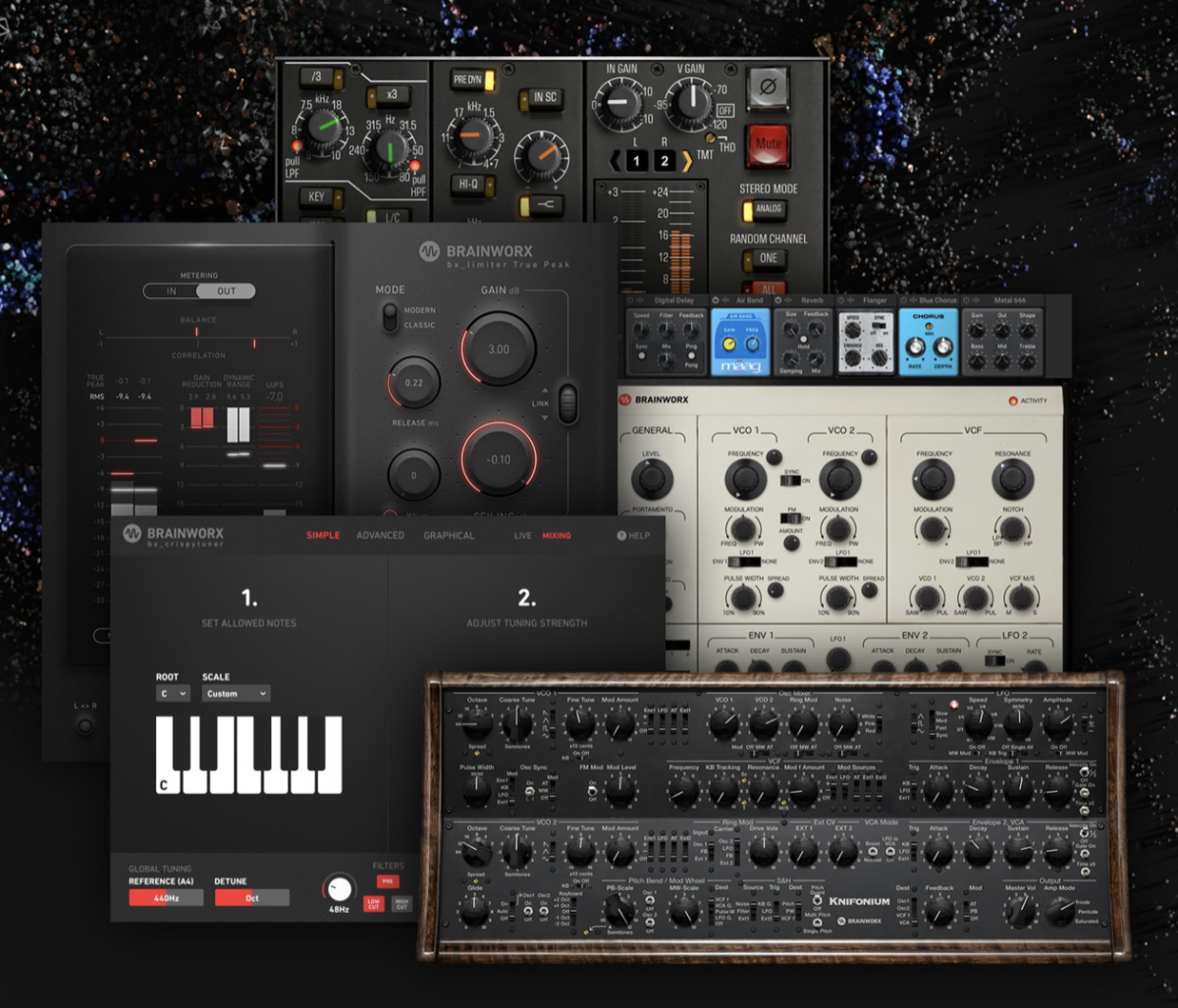Click the V GAIN knob

click(x=692, y=104)
